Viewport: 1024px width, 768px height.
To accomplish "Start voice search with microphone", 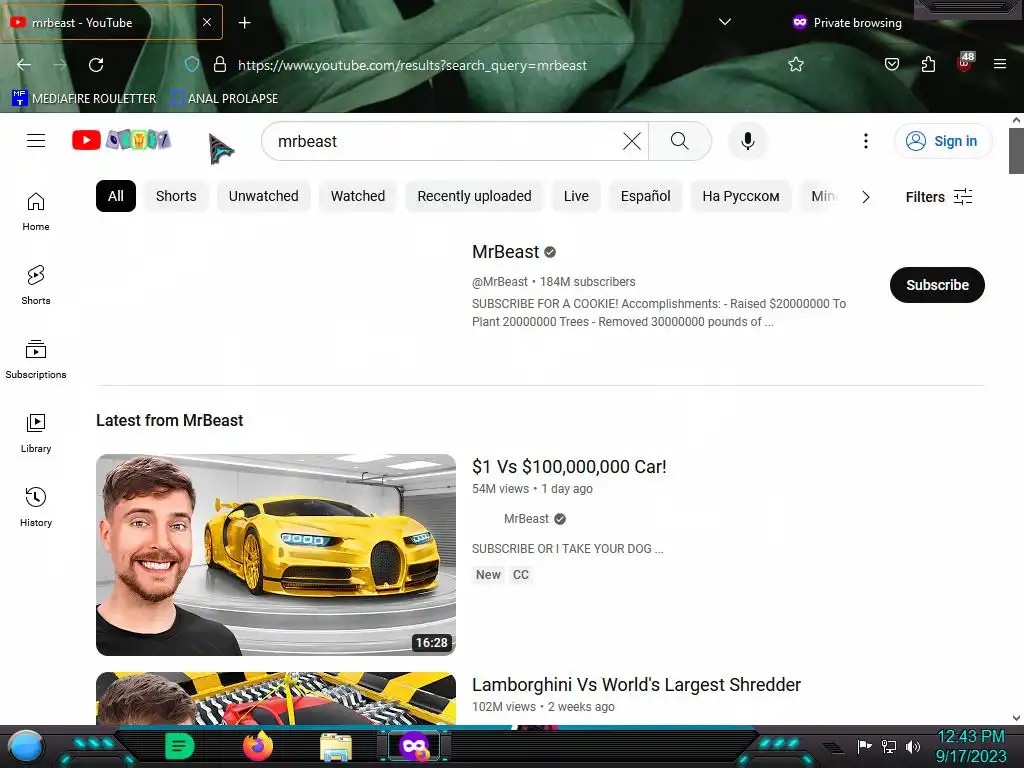I will [748, 141].
